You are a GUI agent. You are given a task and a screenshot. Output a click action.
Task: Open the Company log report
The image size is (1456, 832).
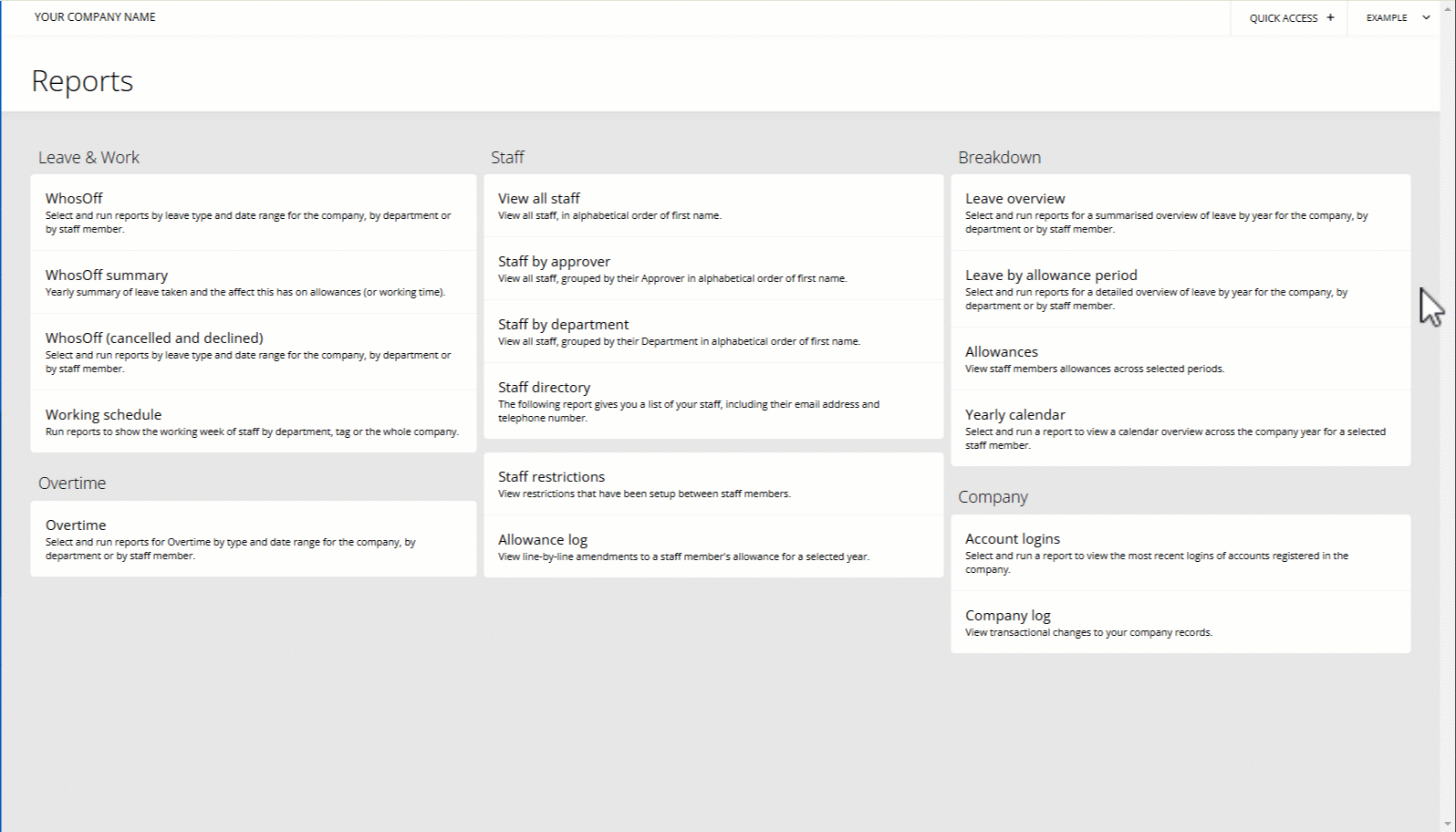pyautogui.click(x=1180, y=622)
